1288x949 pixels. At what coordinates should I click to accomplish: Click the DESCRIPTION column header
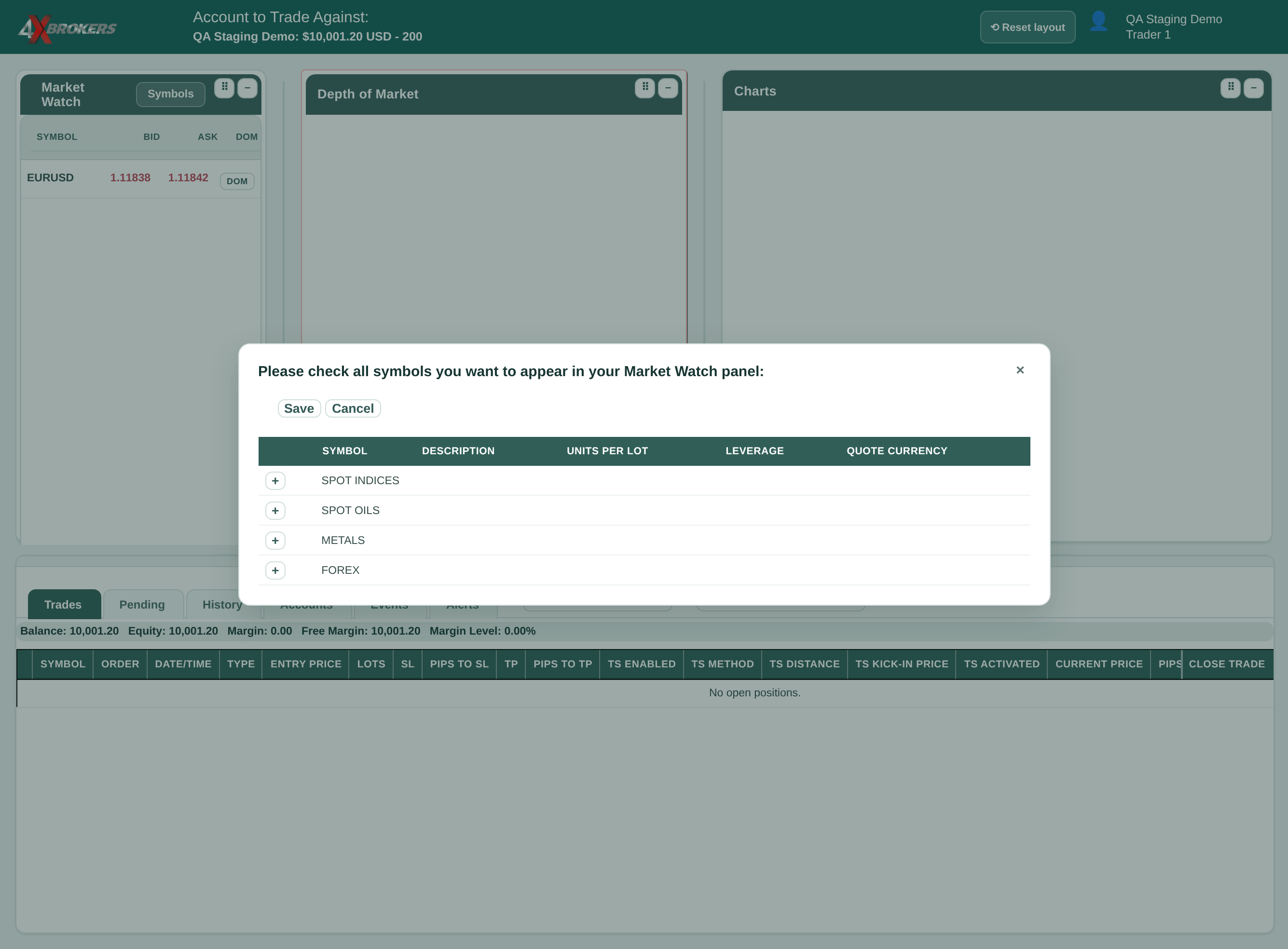[x=458, y=451]
